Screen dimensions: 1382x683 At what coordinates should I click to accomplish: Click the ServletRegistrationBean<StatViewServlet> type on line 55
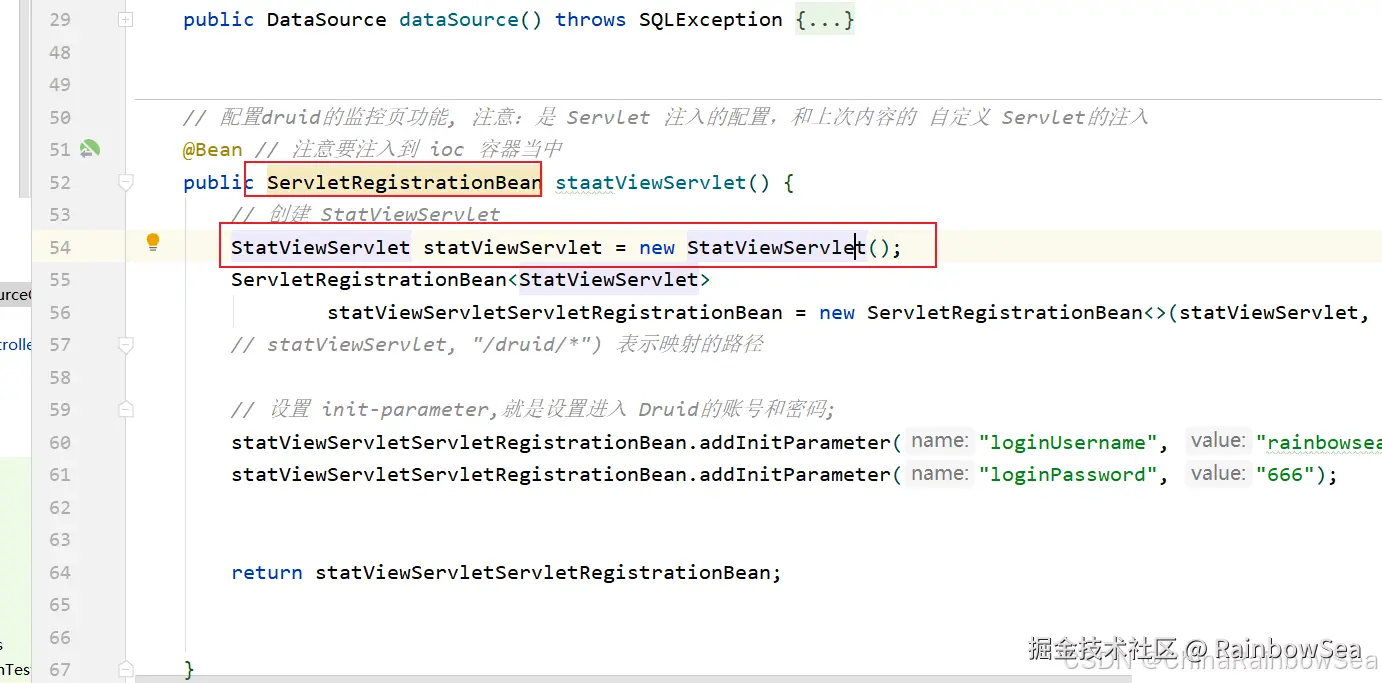point(470,280)
